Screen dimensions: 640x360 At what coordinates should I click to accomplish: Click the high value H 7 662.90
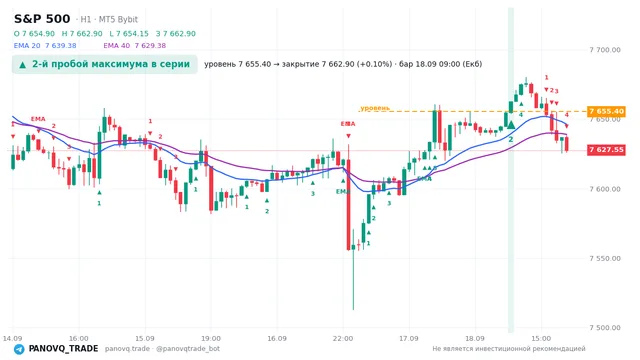coord(82,33)
